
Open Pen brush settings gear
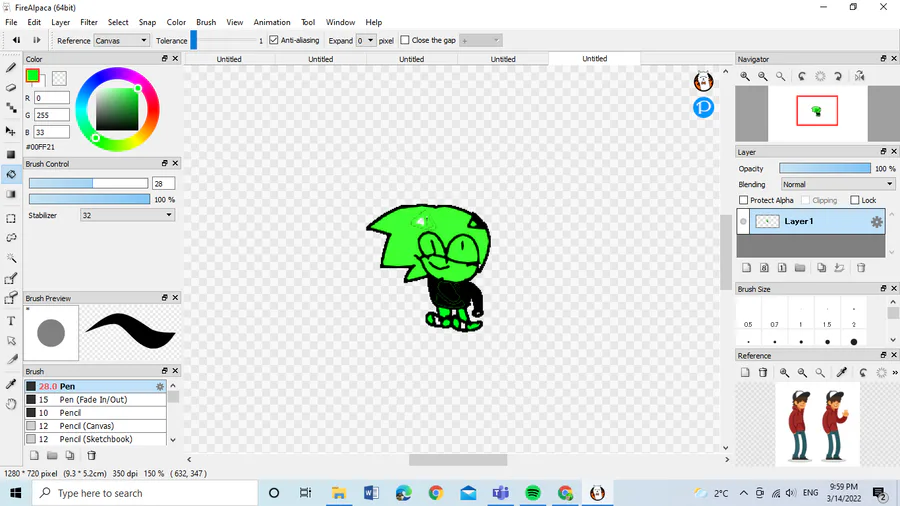160,387
